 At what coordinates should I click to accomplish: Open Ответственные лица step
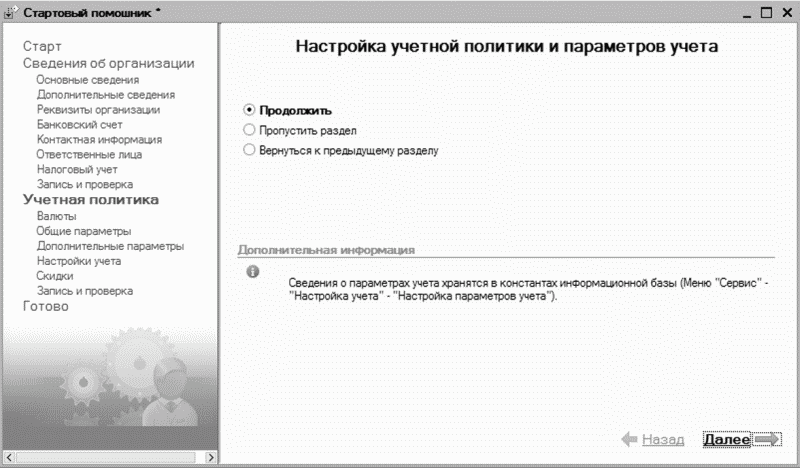tap(89, 155)
